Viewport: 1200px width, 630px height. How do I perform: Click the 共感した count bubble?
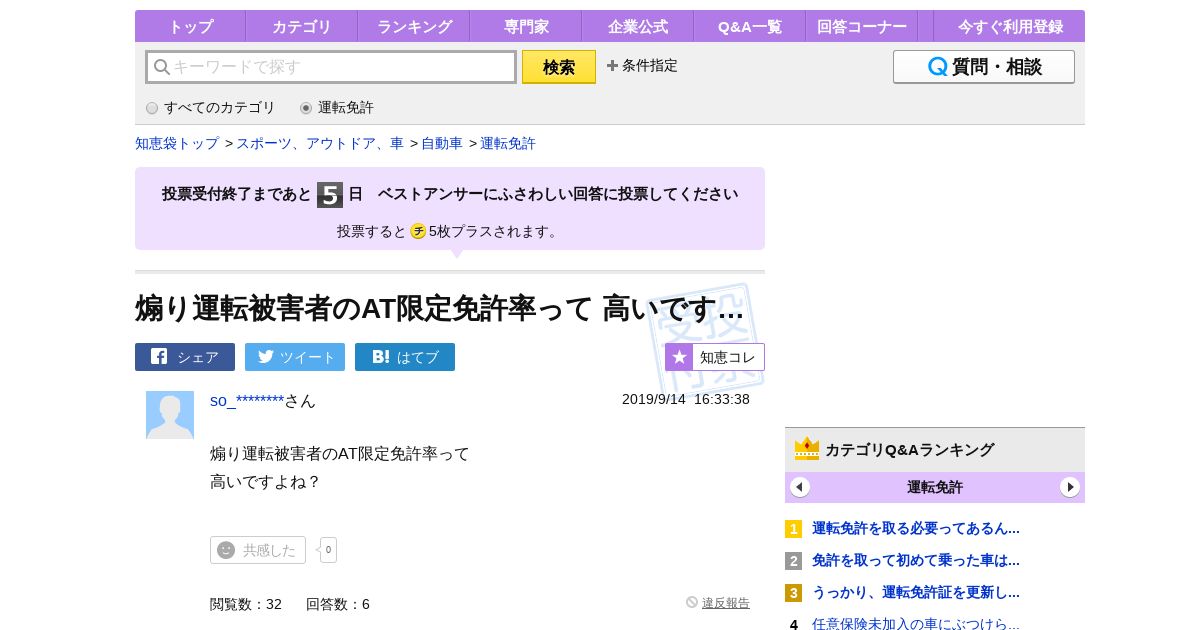(x=328, y=550)
